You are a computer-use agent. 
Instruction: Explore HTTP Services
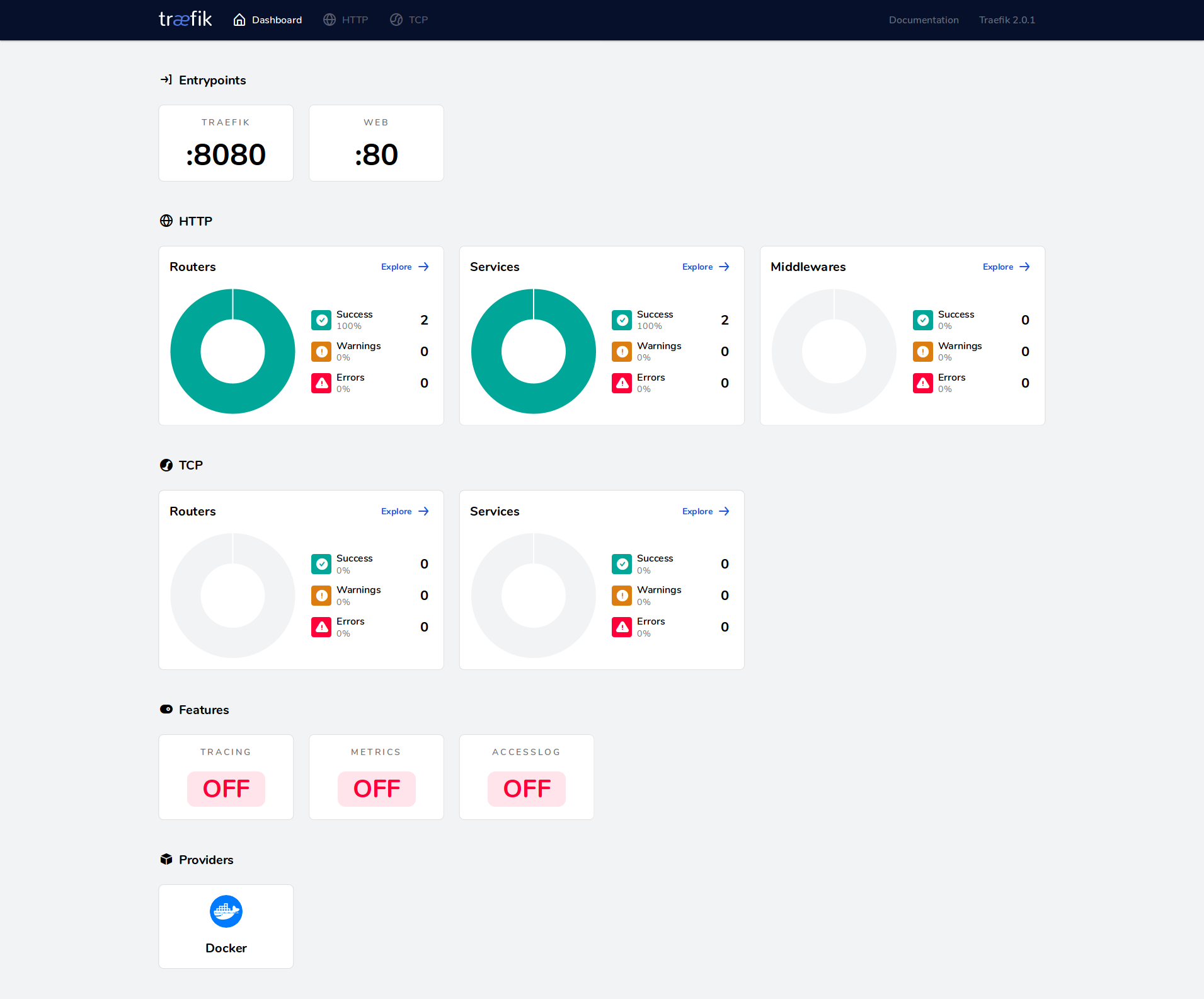[706, 267]
